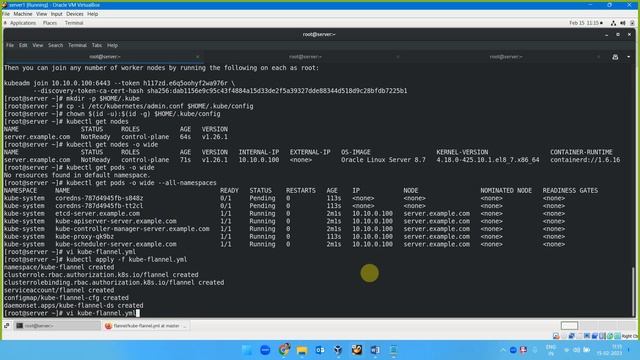640x360 pixels.
Task: Open the terminal window's File menu
Action: point(10,45)
